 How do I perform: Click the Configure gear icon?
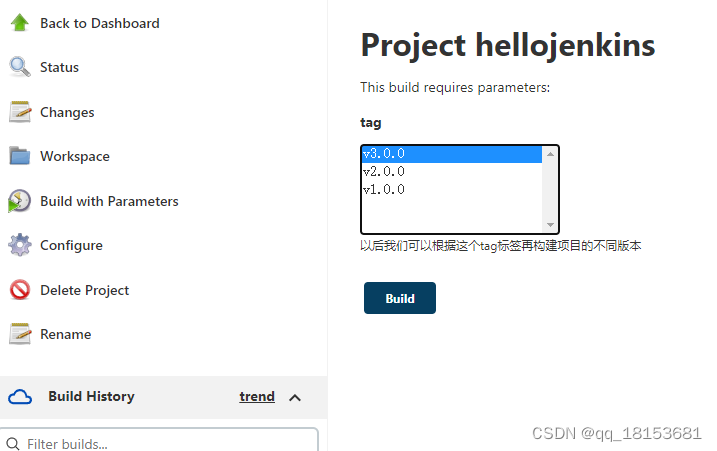19,245
